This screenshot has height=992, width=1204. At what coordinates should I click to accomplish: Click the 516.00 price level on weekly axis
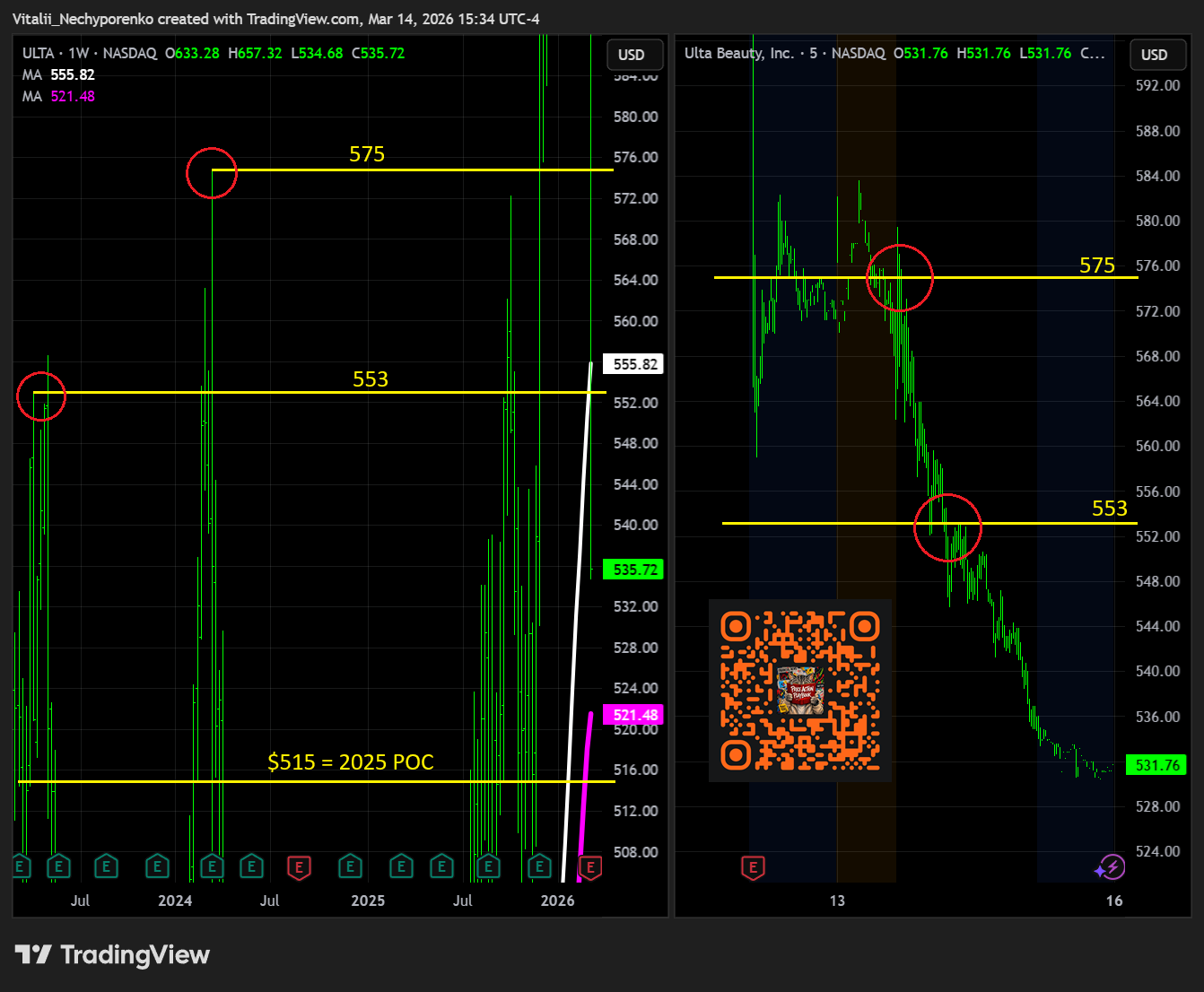636,770
